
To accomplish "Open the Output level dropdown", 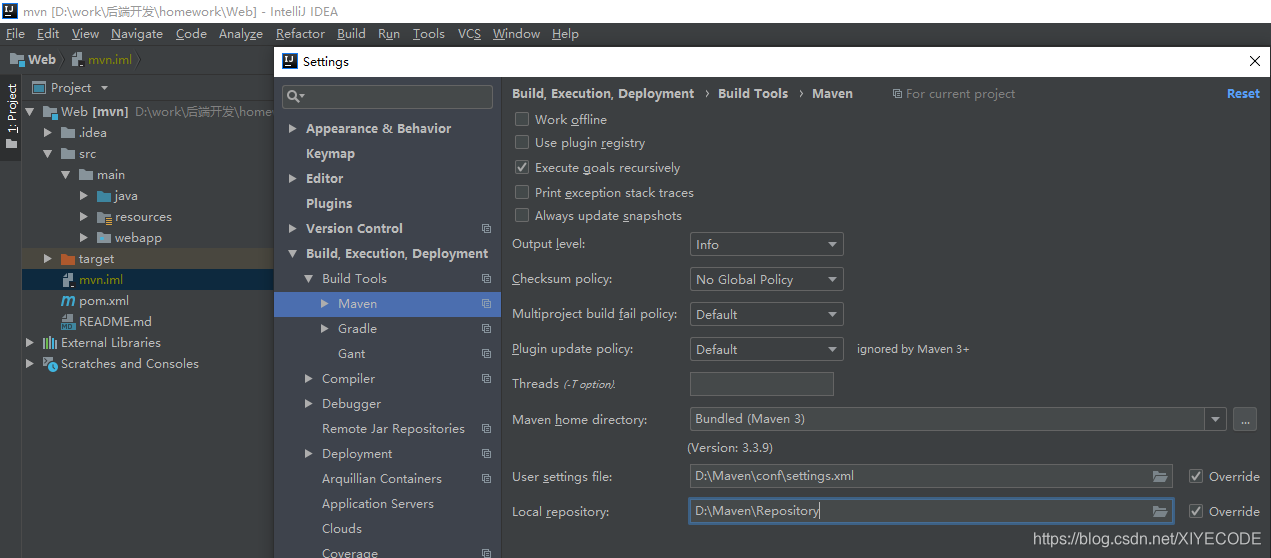I will tap(767, 244).
